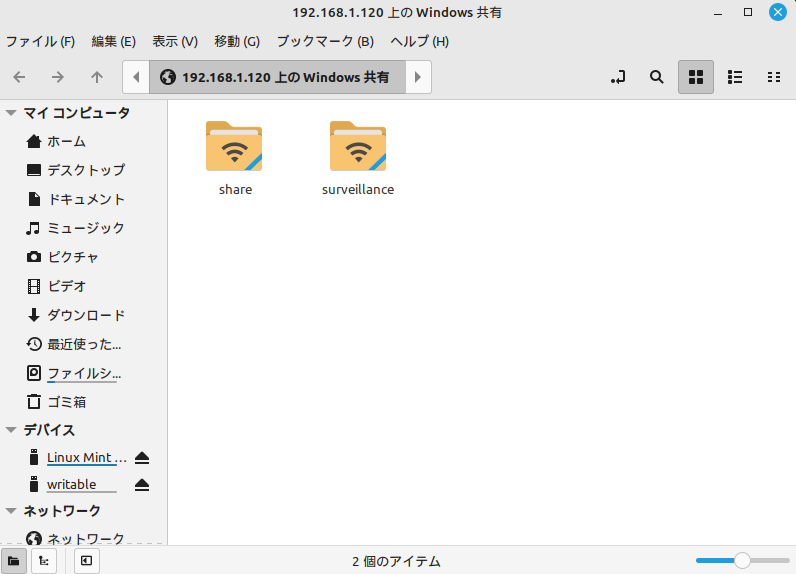Click the 192.168.1.120 path bar button

click(277, 77)
